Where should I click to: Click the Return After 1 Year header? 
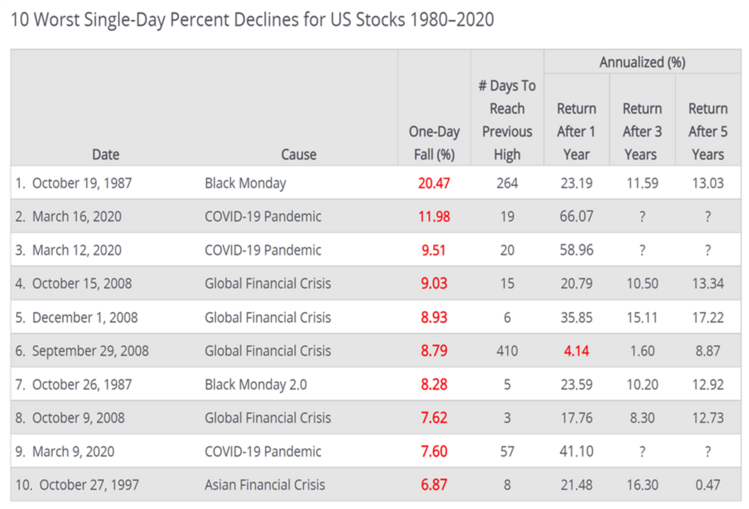(x=576, y=131)
